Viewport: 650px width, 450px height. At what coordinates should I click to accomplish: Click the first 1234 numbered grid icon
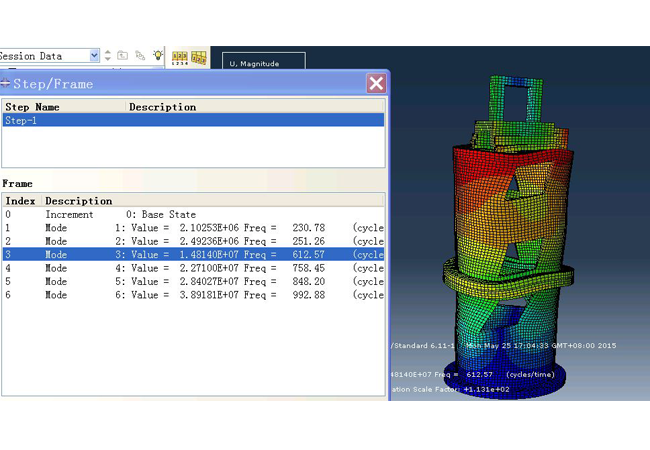point(180,57)
